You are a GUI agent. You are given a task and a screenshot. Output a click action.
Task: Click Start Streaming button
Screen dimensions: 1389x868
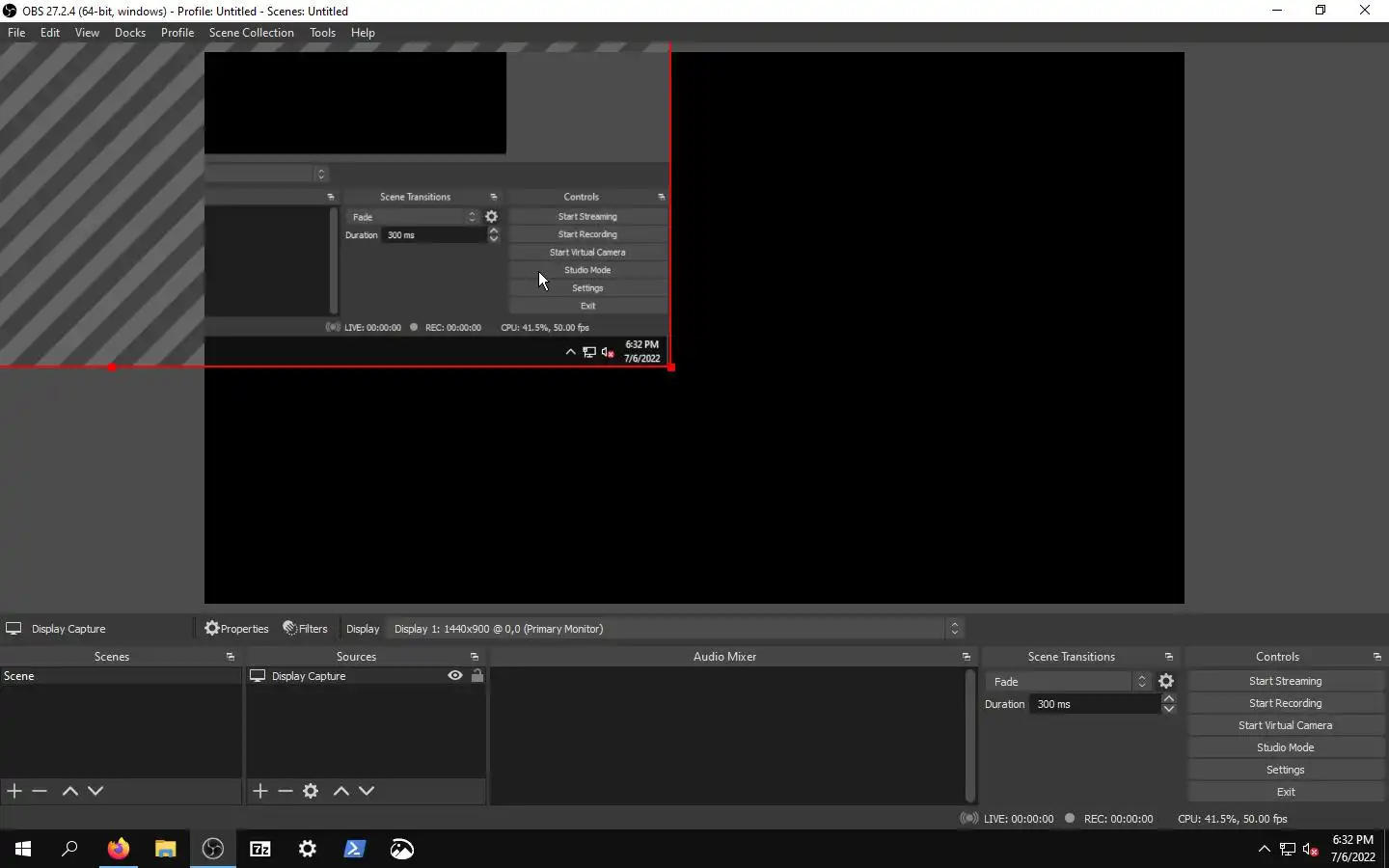pyautogui.click(x=1286, y=681)
